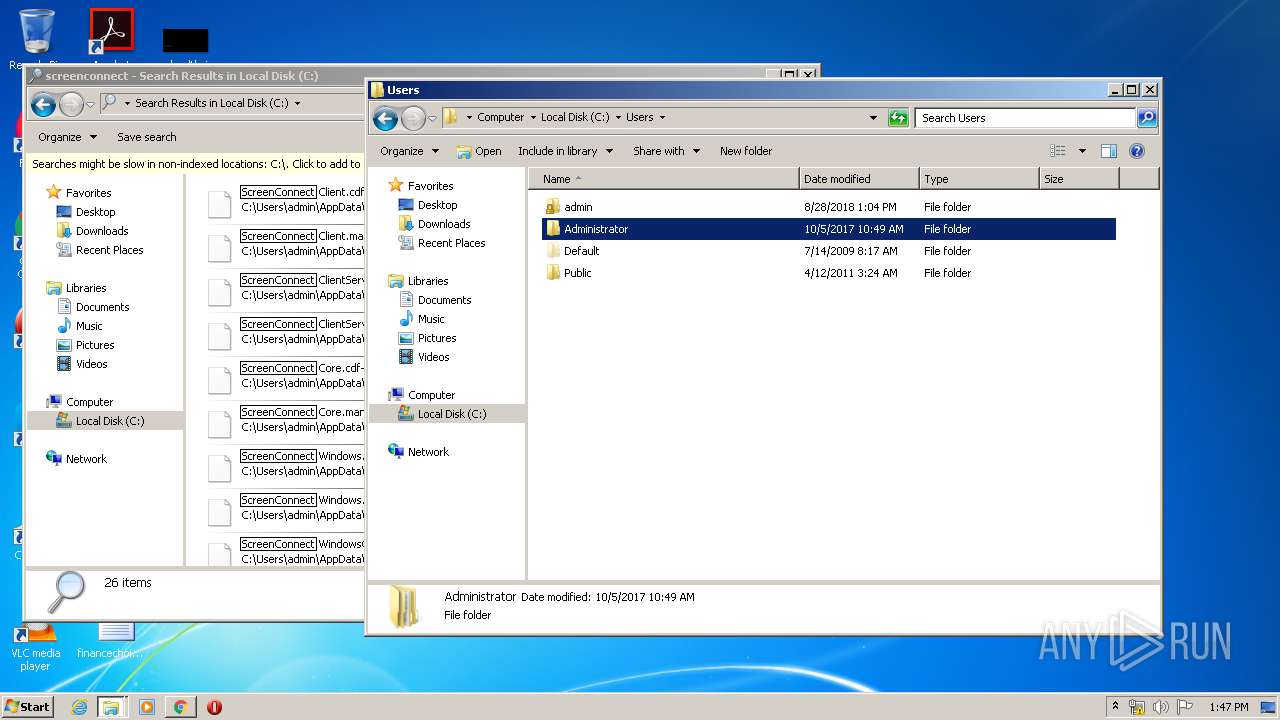Click the search magnifier in Users window
This screenshot has height=720, width=1280.
point(1147,118)
